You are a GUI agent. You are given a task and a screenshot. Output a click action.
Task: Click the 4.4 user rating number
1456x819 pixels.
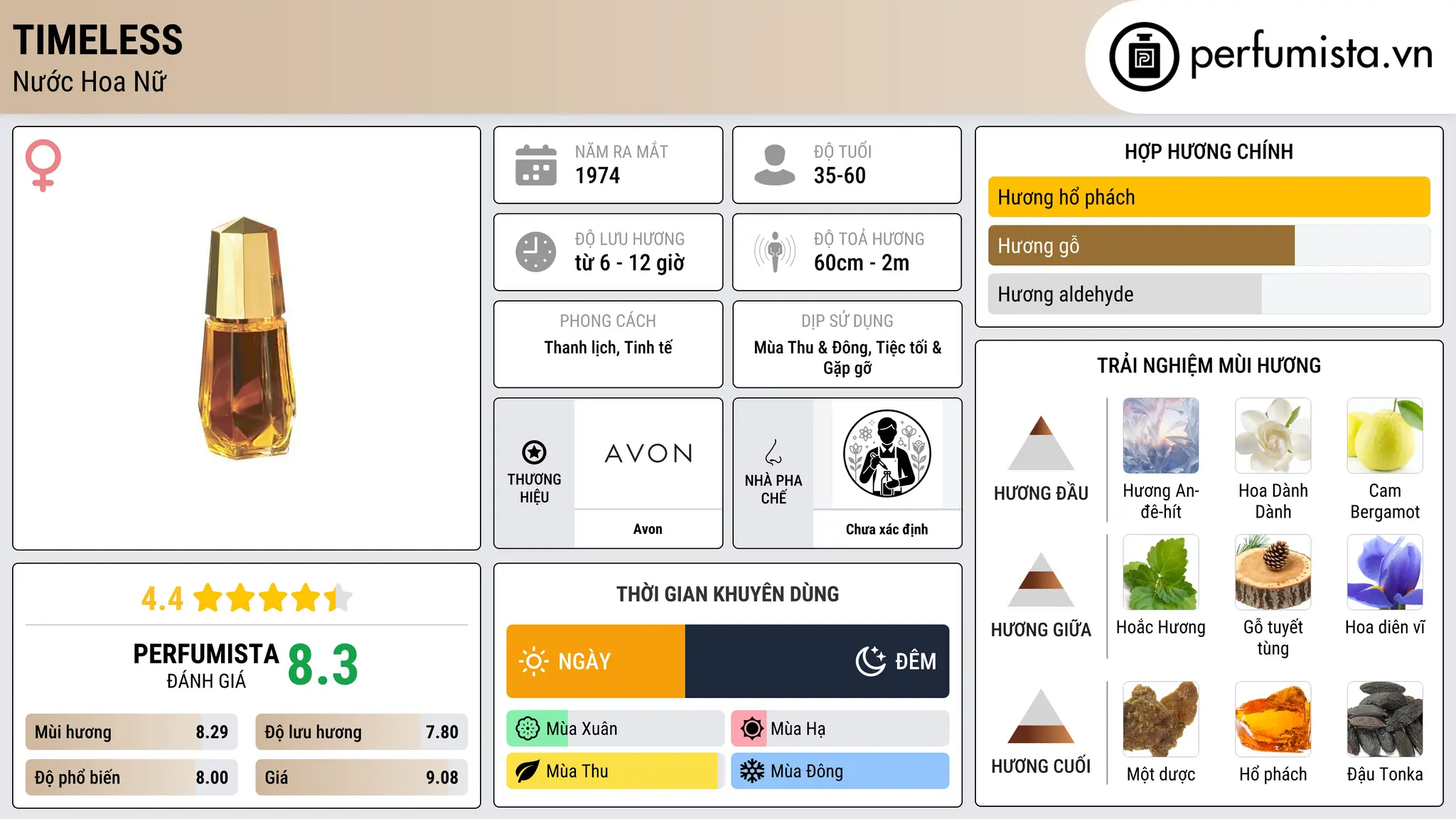[162, 599]
